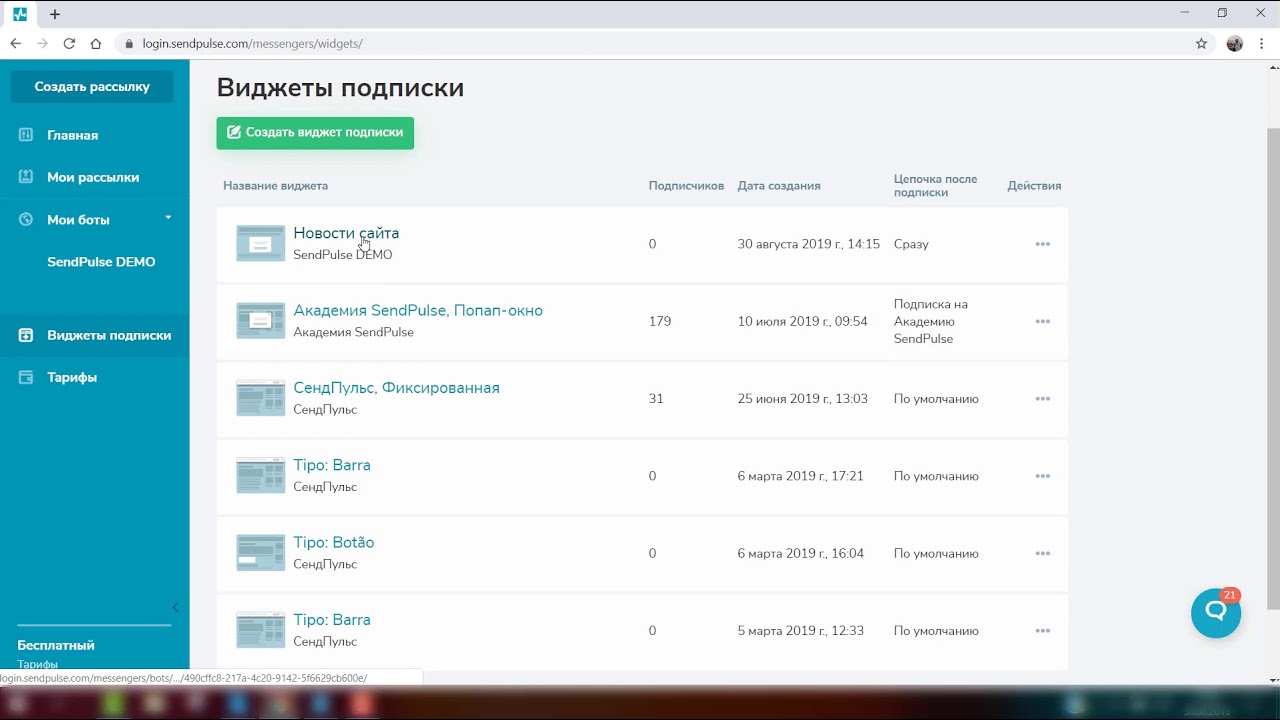Click the Мои рассылки icon in sidebar

click(26, 177)
